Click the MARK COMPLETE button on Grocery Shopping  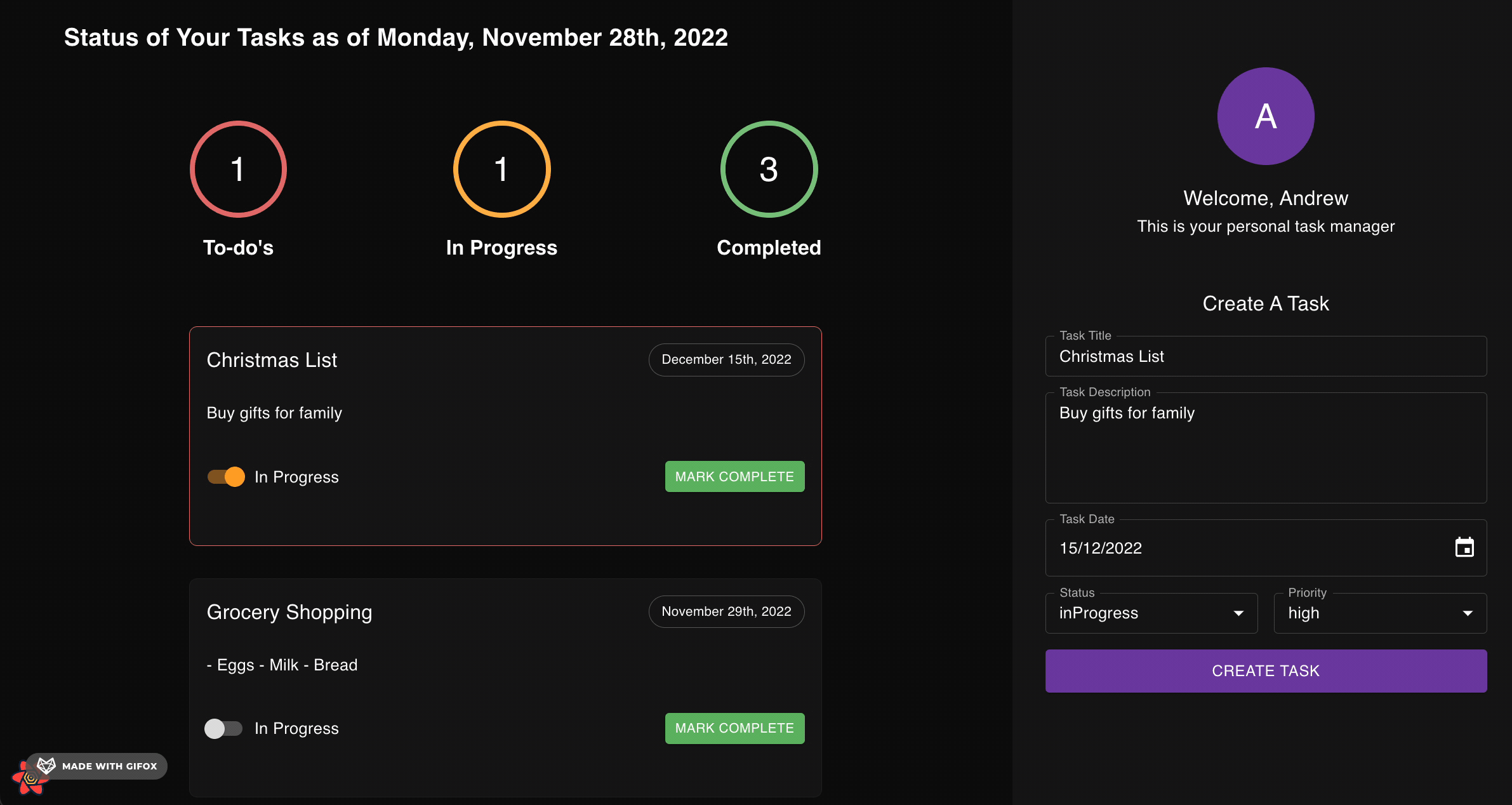(735, 728)
